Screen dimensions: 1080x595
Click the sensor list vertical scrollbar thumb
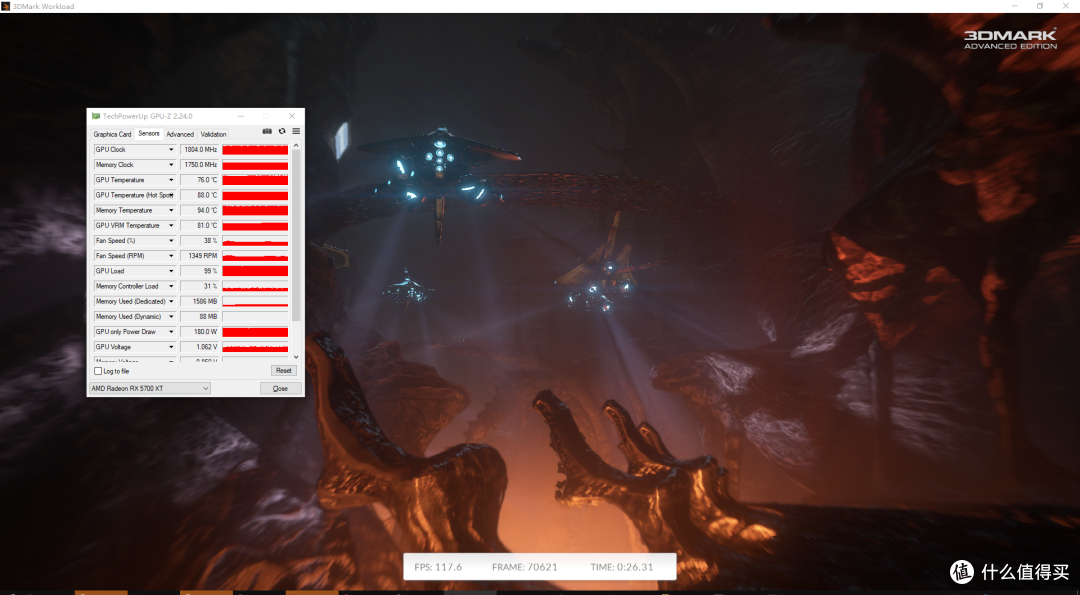tap(296, 236)
